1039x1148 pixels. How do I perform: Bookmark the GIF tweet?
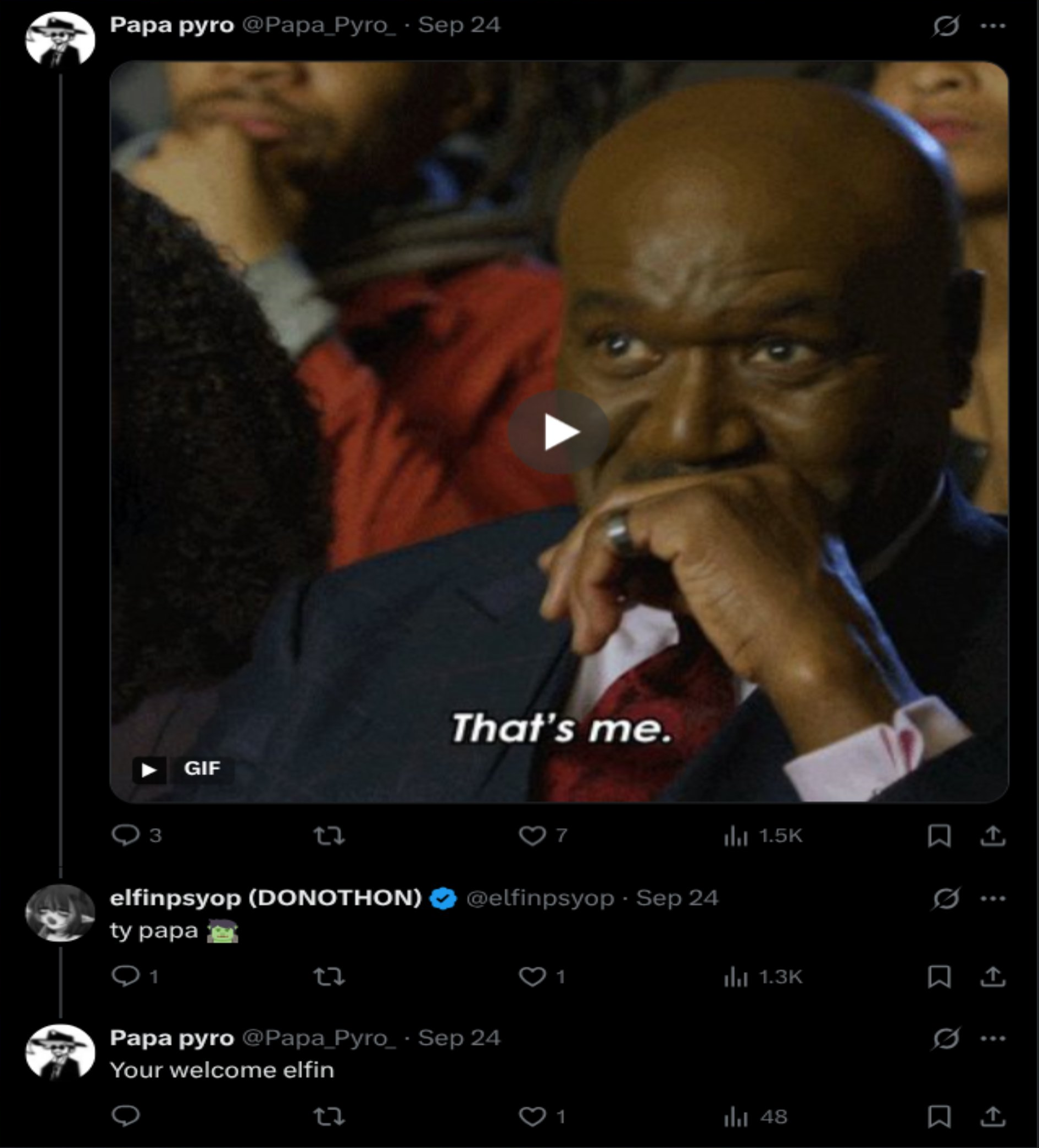940,836
